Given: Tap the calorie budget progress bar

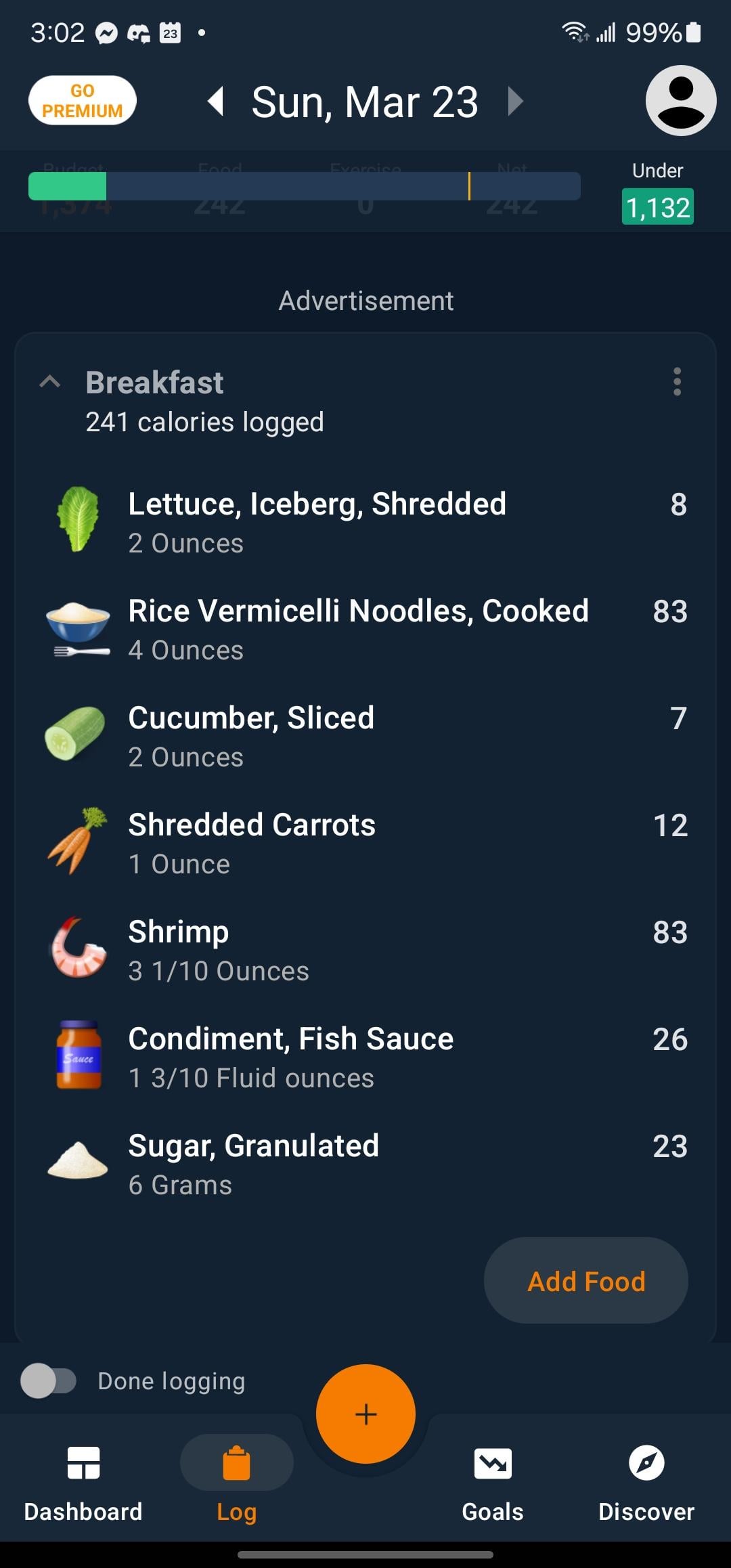Looking at the screenshot, I should (305, 186).
